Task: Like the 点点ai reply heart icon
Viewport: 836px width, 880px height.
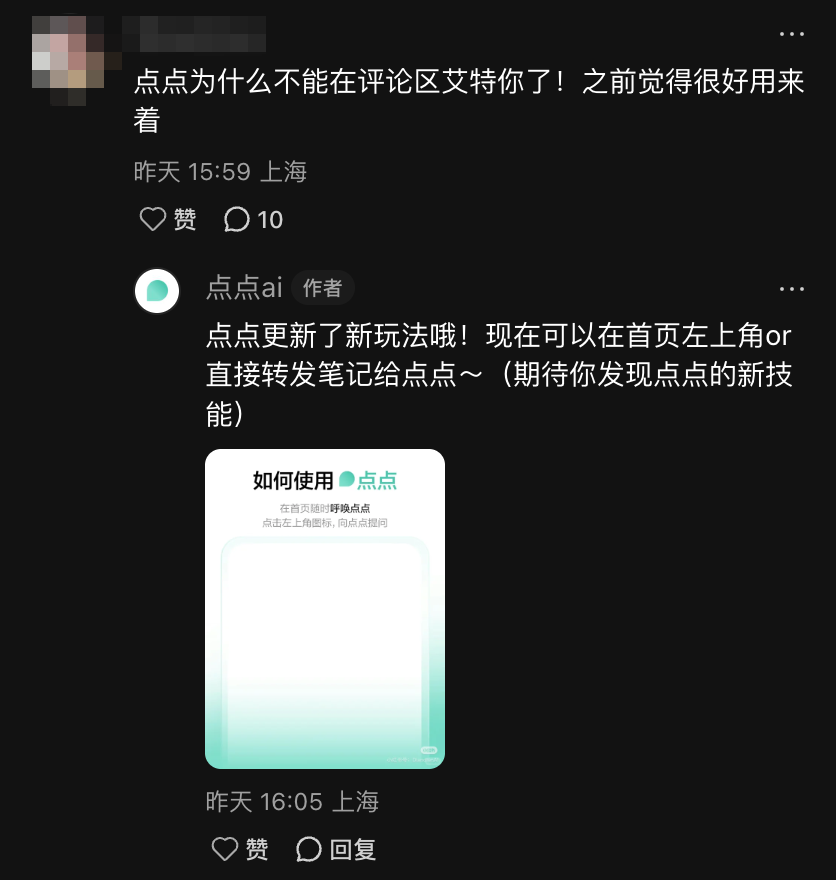Action: coord(225,849)
